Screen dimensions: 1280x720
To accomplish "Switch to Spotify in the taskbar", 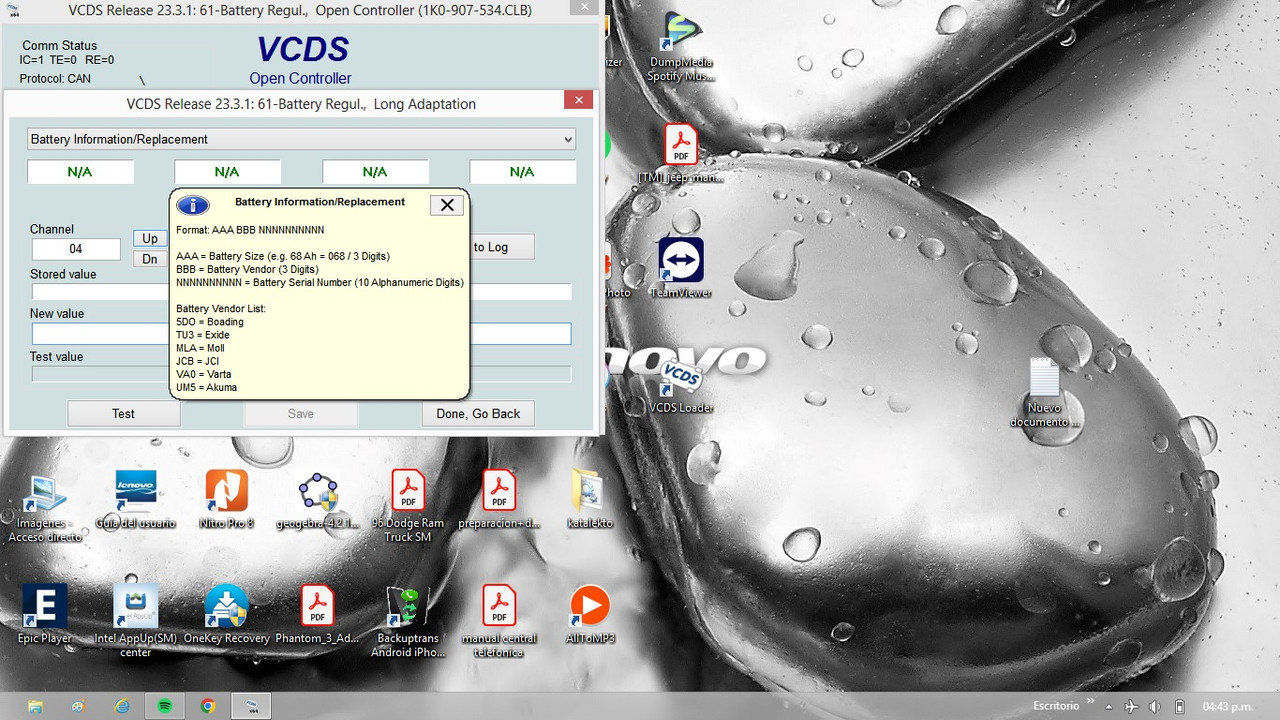I will (x=165, y=706).
